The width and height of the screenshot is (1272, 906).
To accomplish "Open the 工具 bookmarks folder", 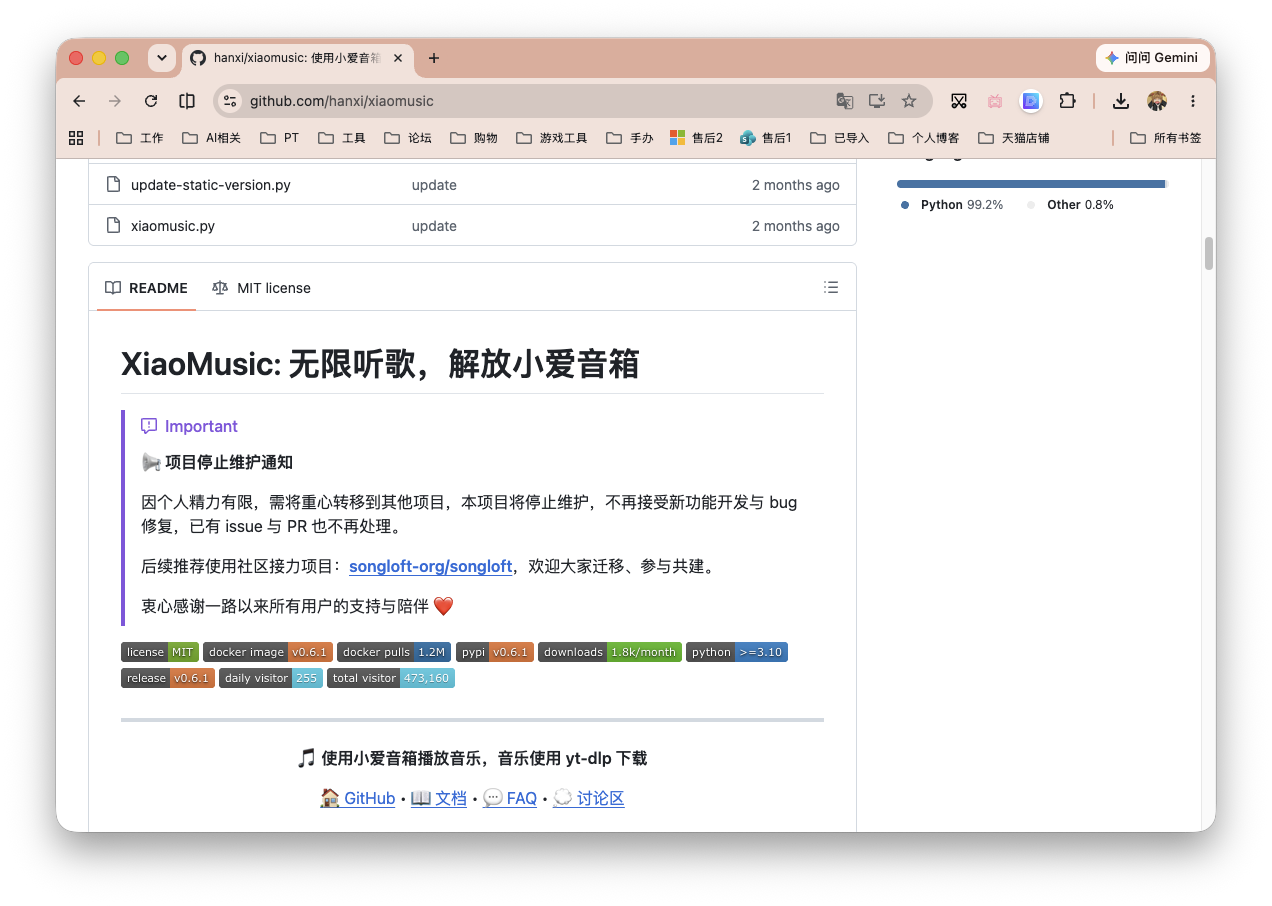I will pos(342,138).
